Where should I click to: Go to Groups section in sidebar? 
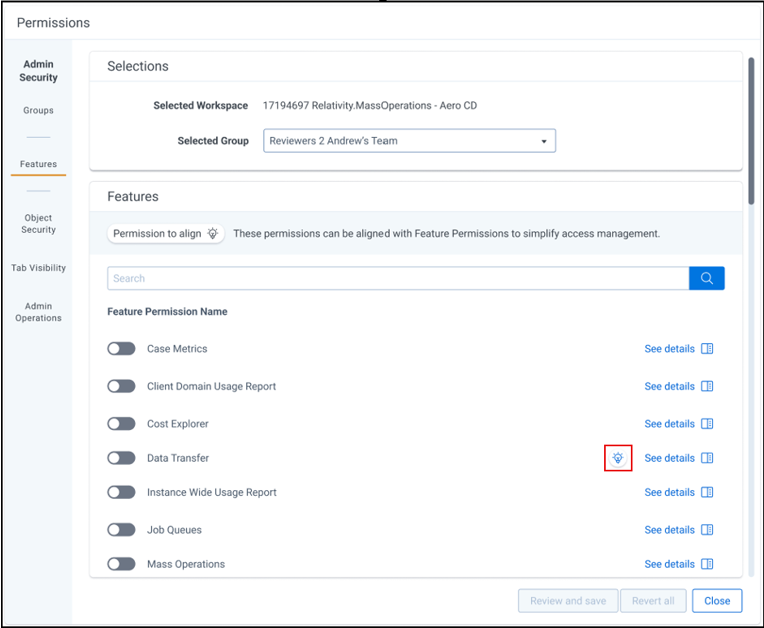click(x=38, y=111)
